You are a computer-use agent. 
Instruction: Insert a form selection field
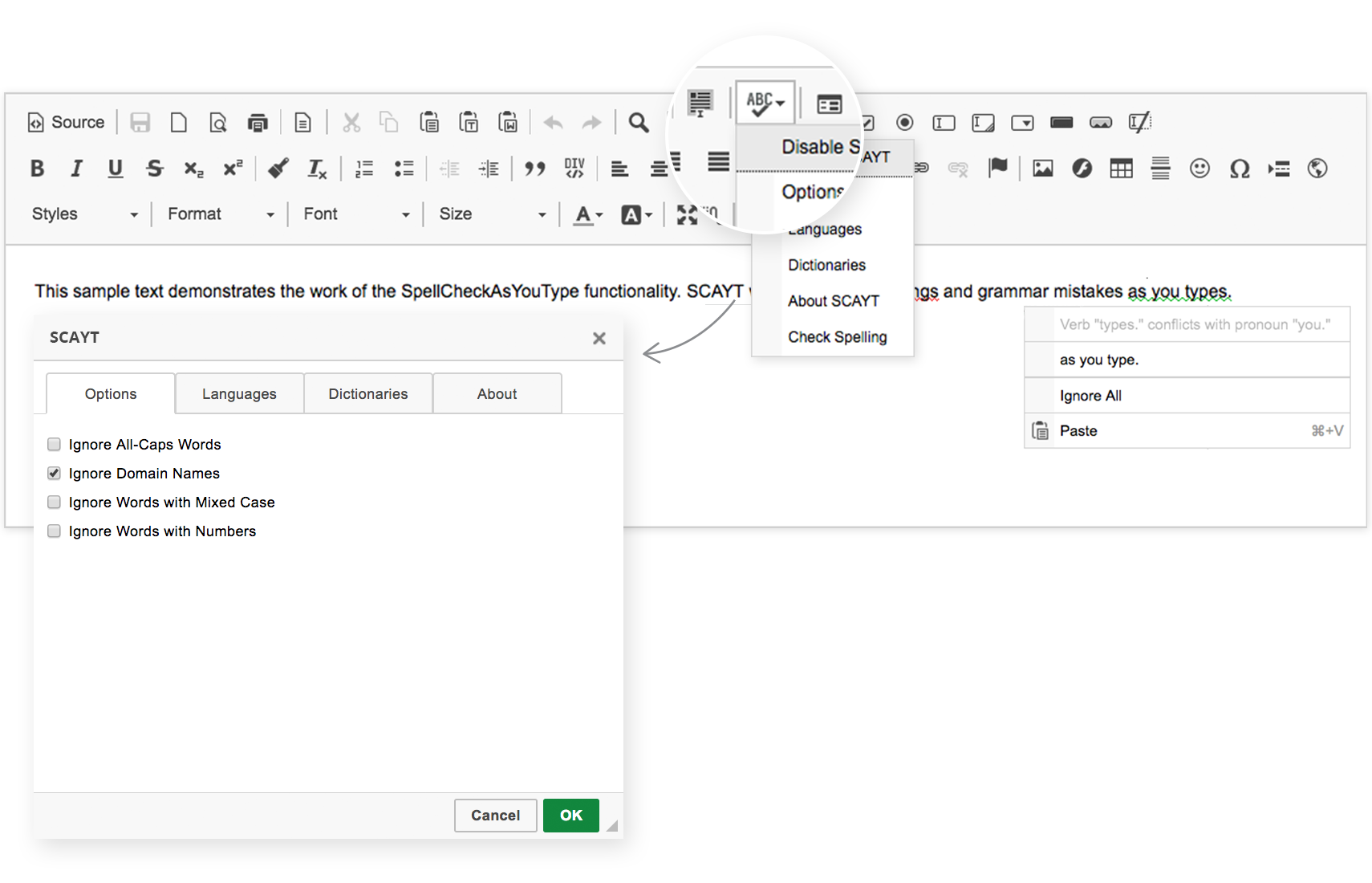[x=1023, y=122]
